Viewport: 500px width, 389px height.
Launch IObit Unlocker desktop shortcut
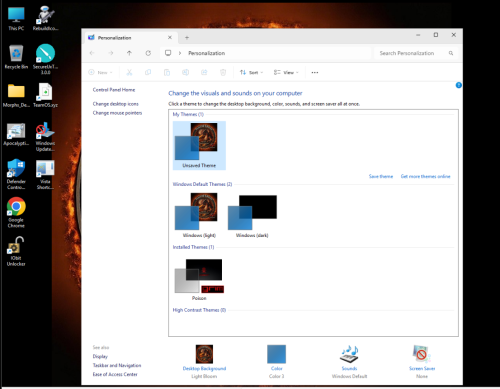(x=16, y=251)
